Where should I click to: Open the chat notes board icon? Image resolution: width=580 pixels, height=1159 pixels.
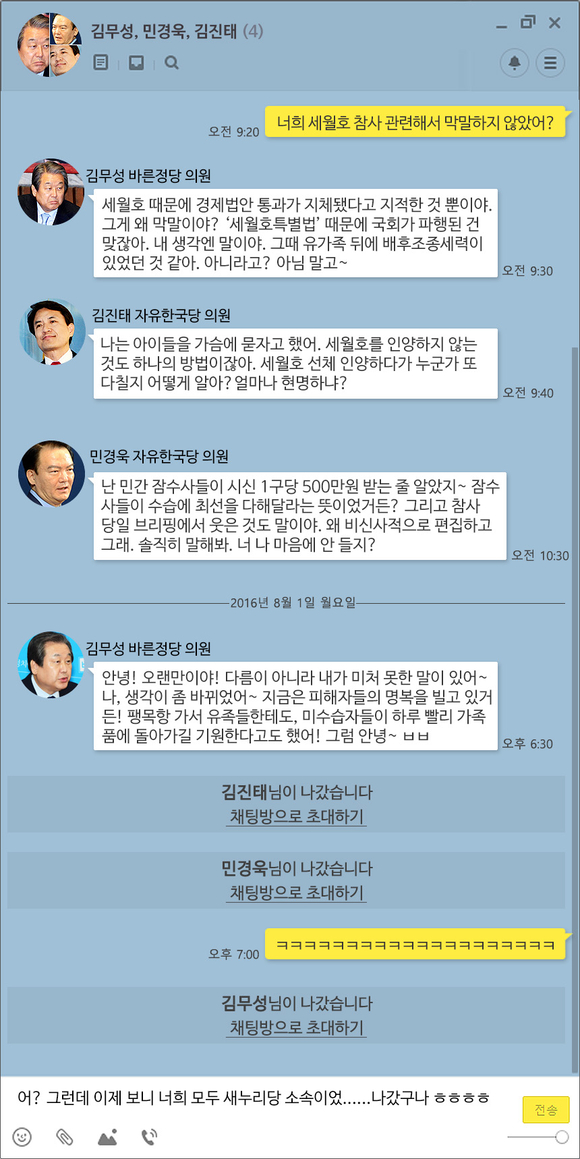[x=100, y=63]
